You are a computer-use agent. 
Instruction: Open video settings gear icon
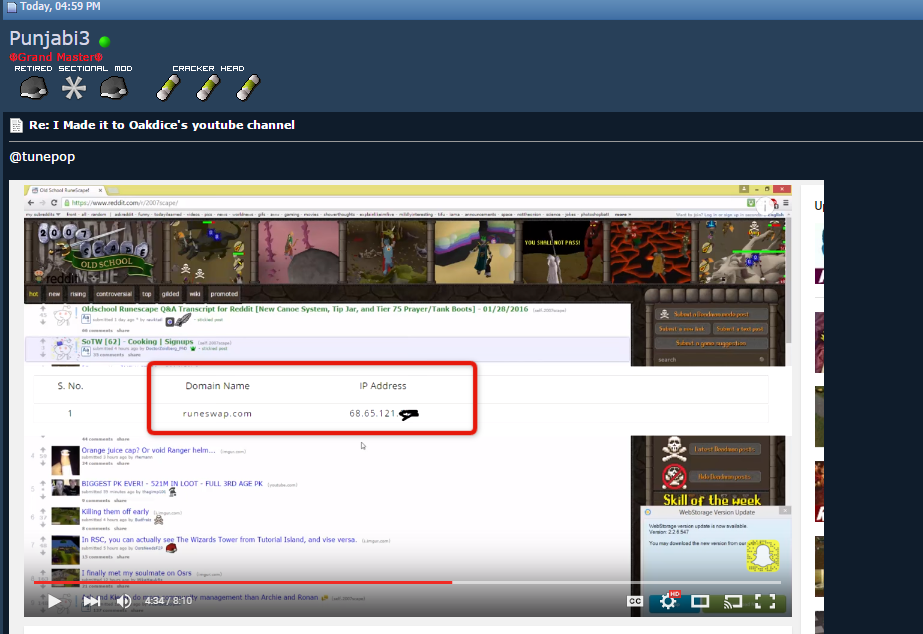pyautogui.click(x=668, y=601)
